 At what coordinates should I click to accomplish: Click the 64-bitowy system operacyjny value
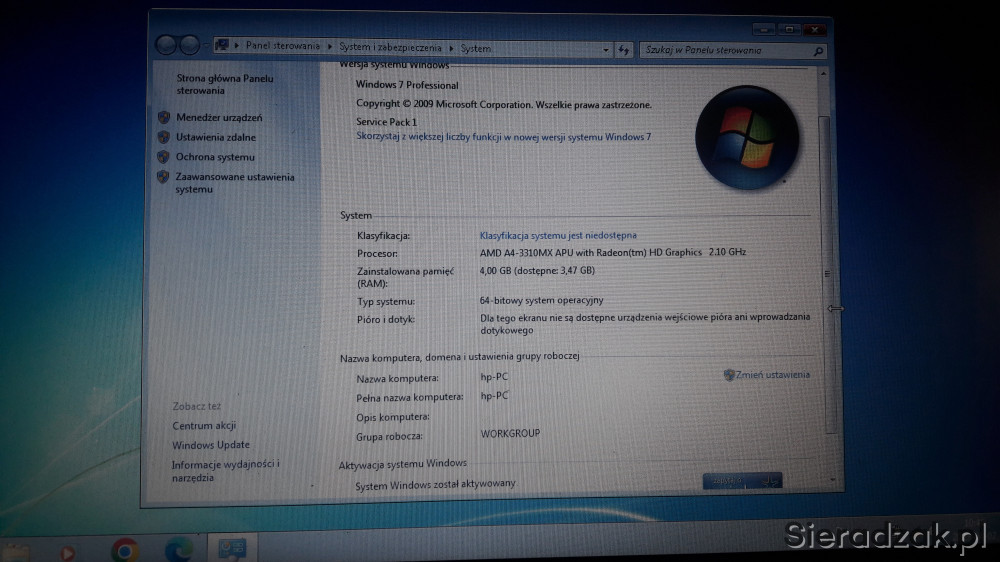point(541,300)
